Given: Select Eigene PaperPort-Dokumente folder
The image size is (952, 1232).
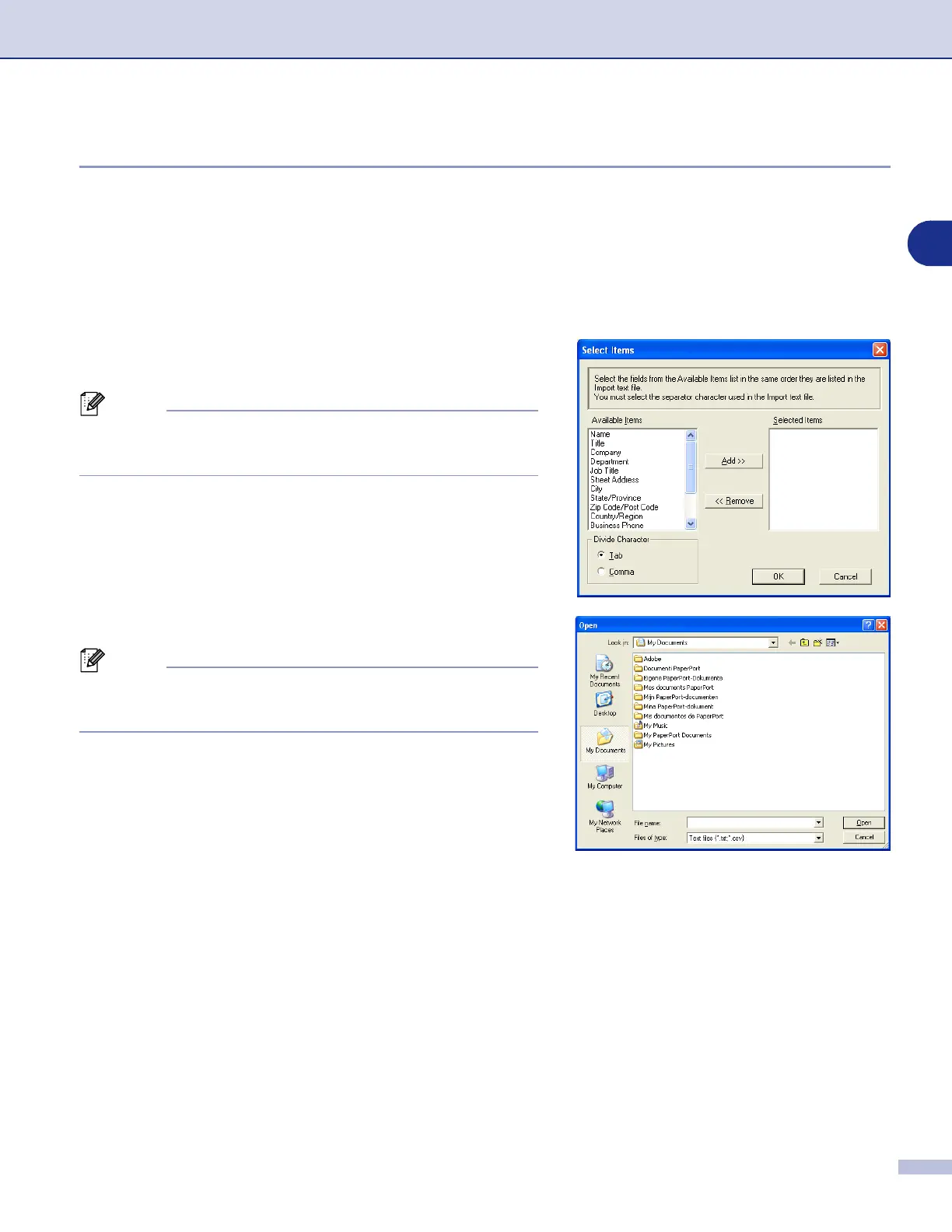Looking at the screenshot, I should pyautogui.click(x=678, y=677).
